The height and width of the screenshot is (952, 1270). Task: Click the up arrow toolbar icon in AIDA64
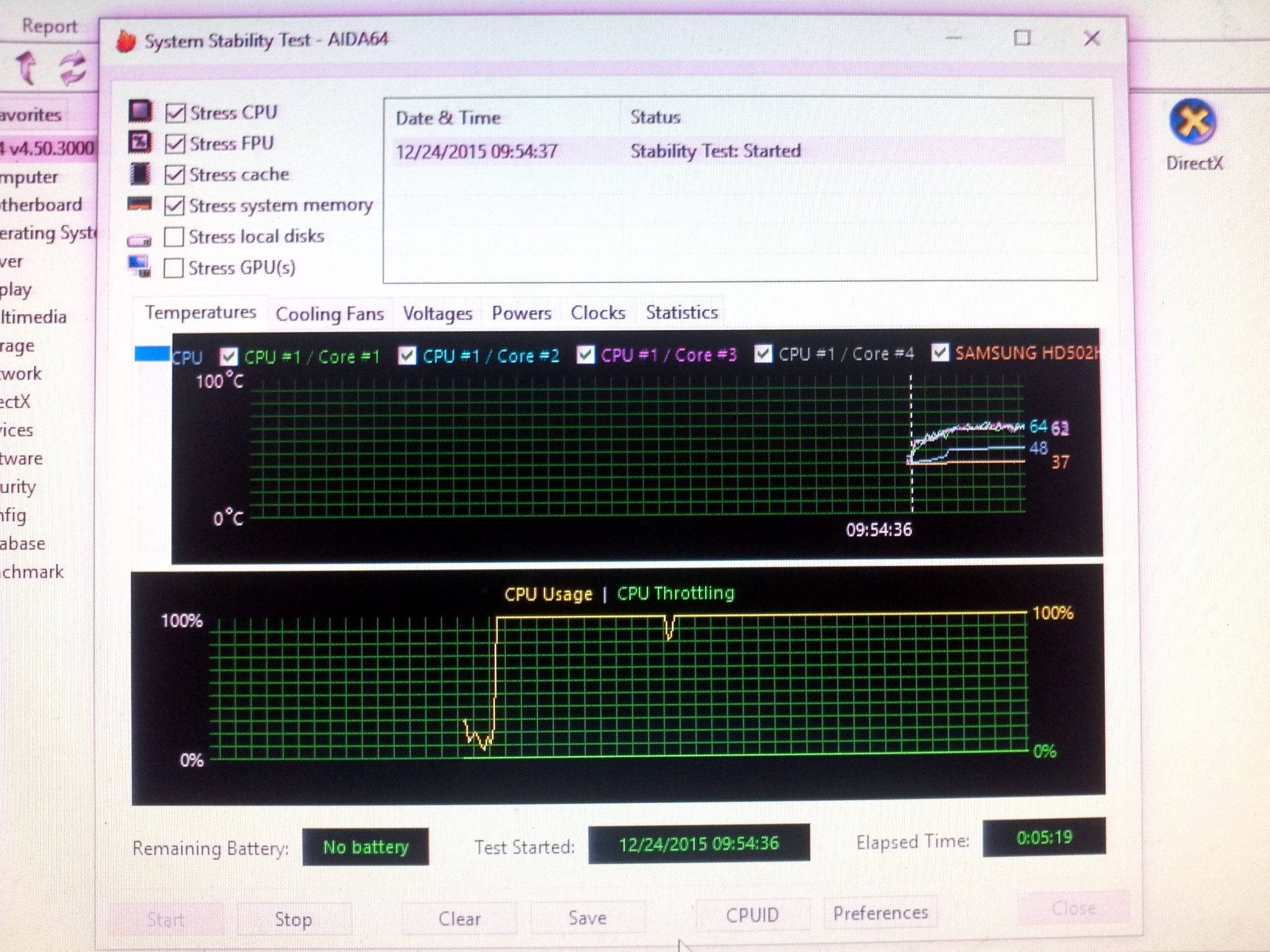click(x=26, y=67)
